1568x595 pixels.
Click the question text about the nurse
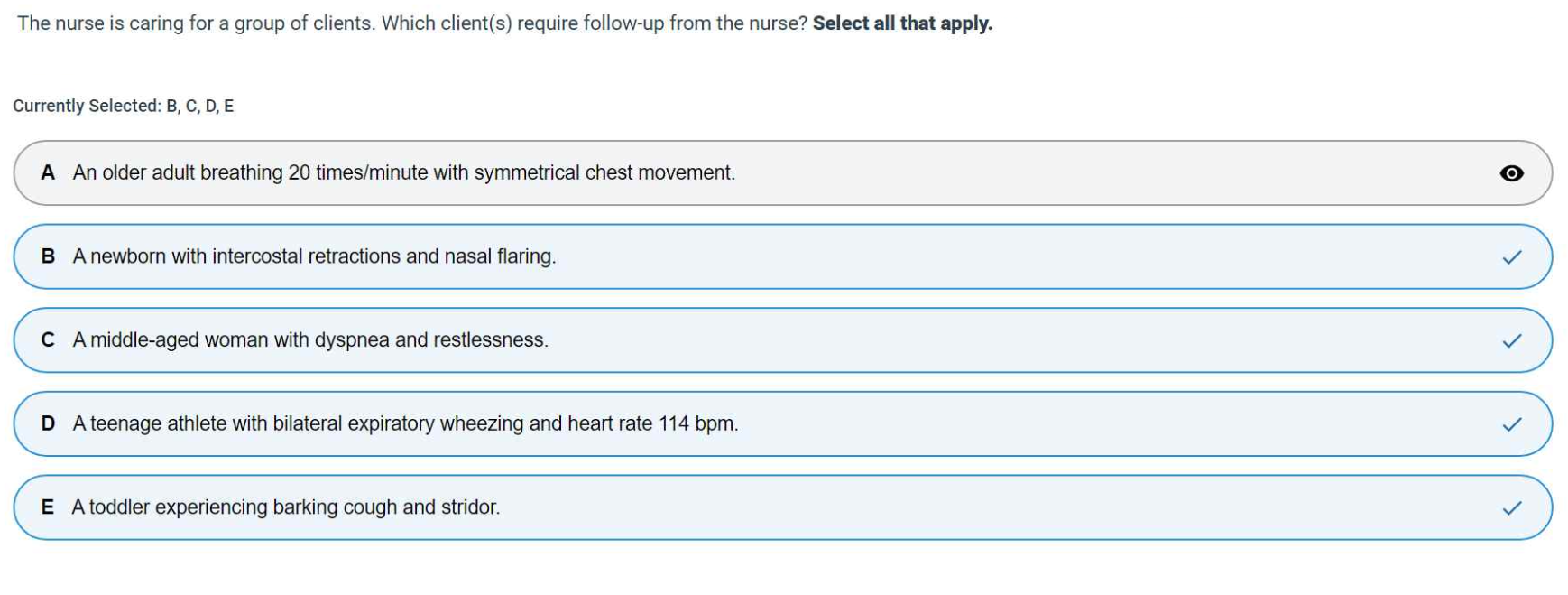coord(411,23)
